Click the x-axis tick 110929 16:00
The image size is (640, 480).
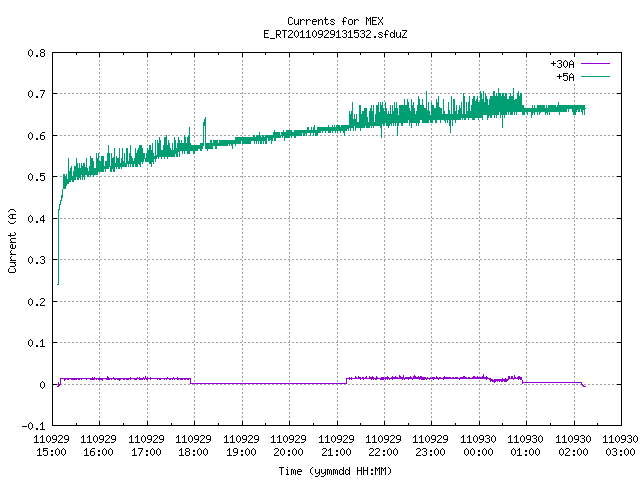(x=98, y=446)
